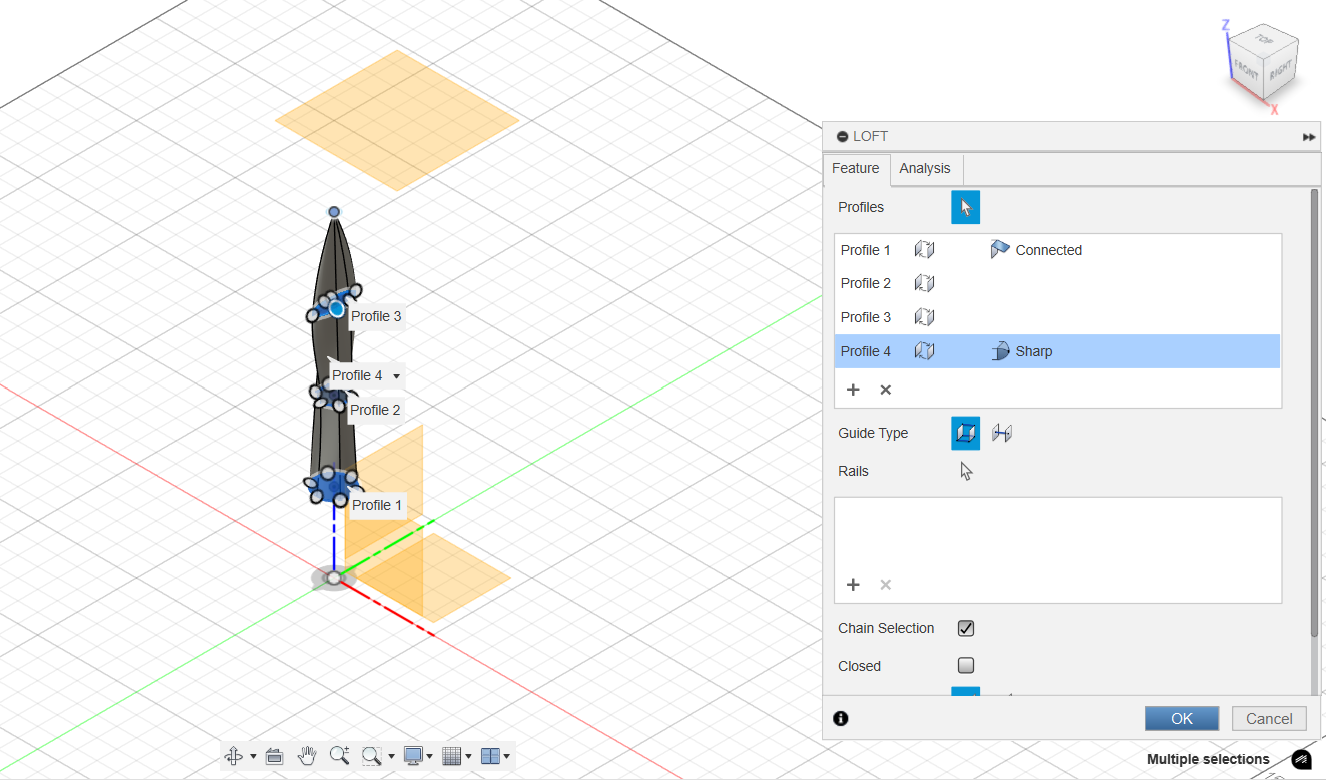The height and width of the screenshot is (780, 1326).
Task: Click the Profile 3 label in viewport
Action: coord(376,316)
